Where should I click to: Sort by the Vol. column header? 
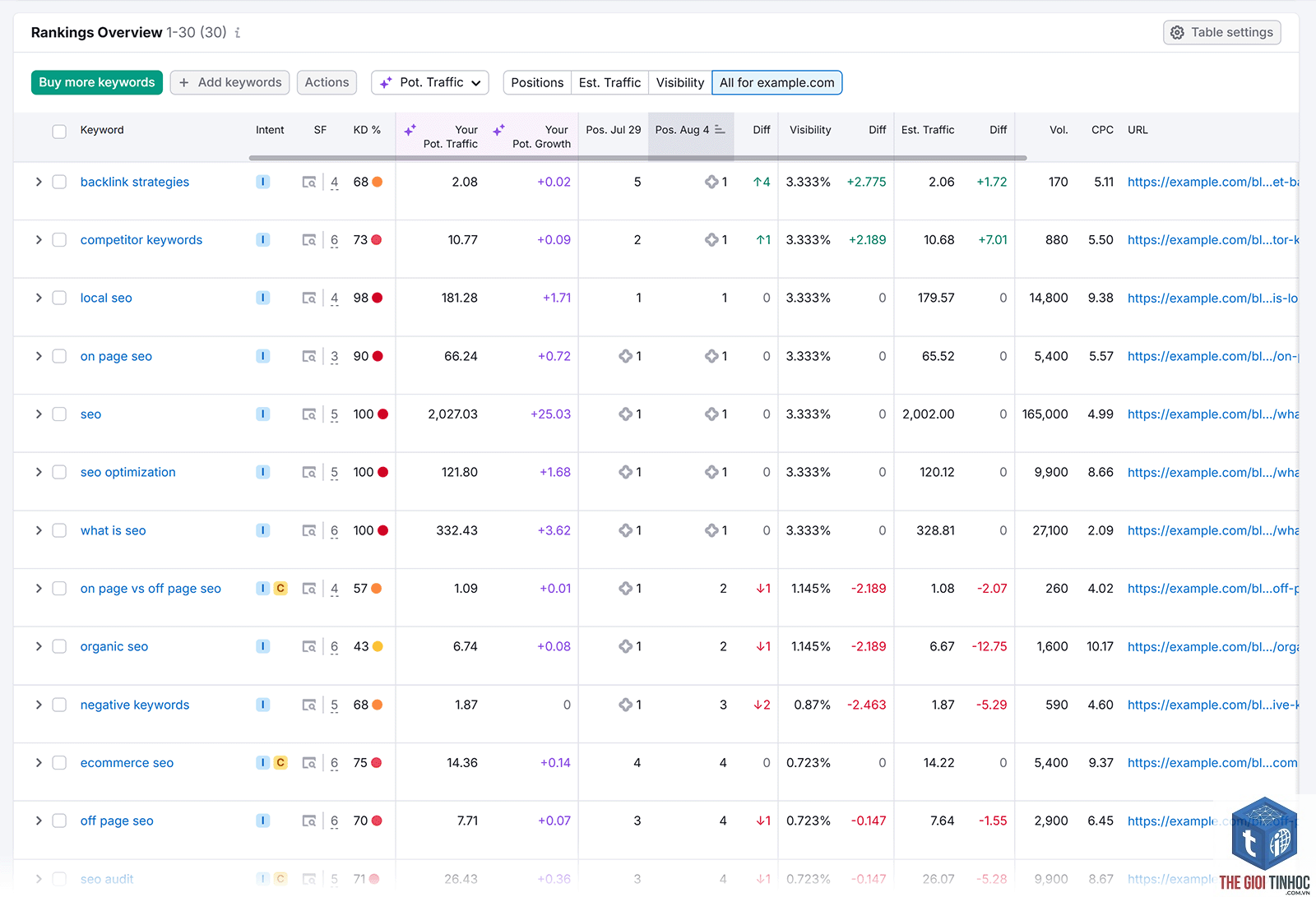1059,130
